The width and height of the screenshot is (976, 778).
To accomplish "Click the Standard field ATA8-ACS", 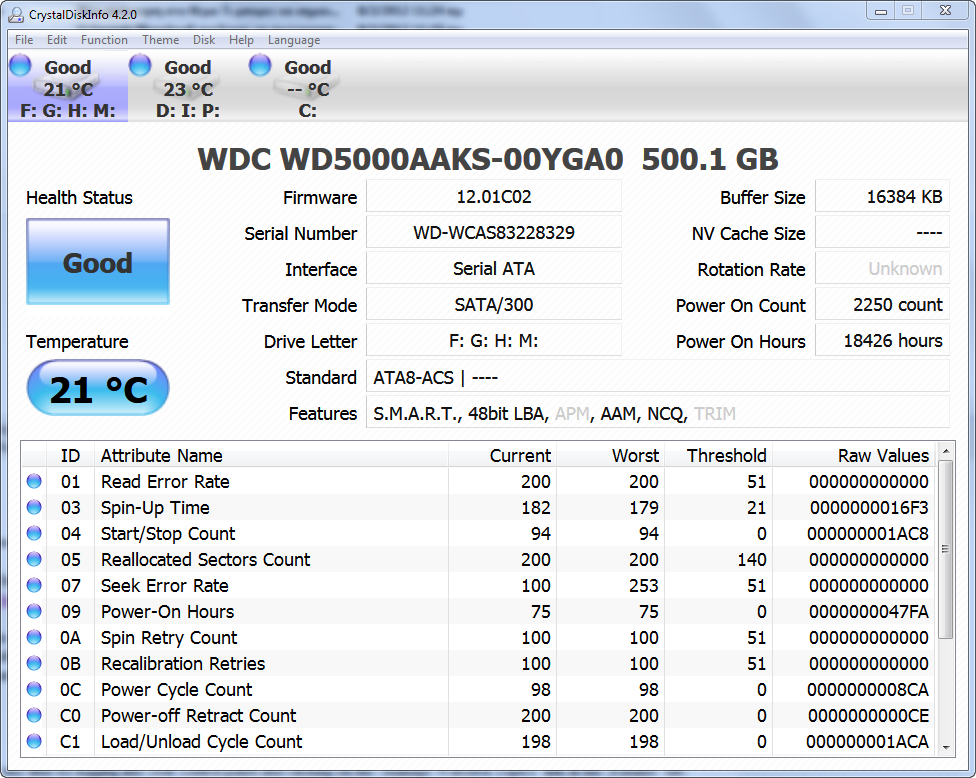I will tap(658, 377).
